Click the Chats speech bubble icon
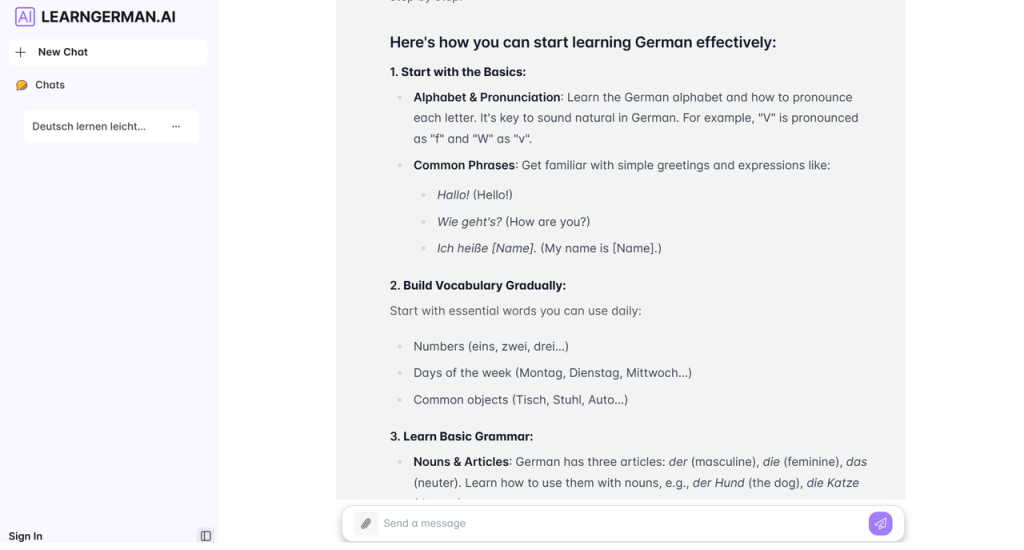Image resolution: width=1024 pixels, height=550 pixels. tap(22, 85)
